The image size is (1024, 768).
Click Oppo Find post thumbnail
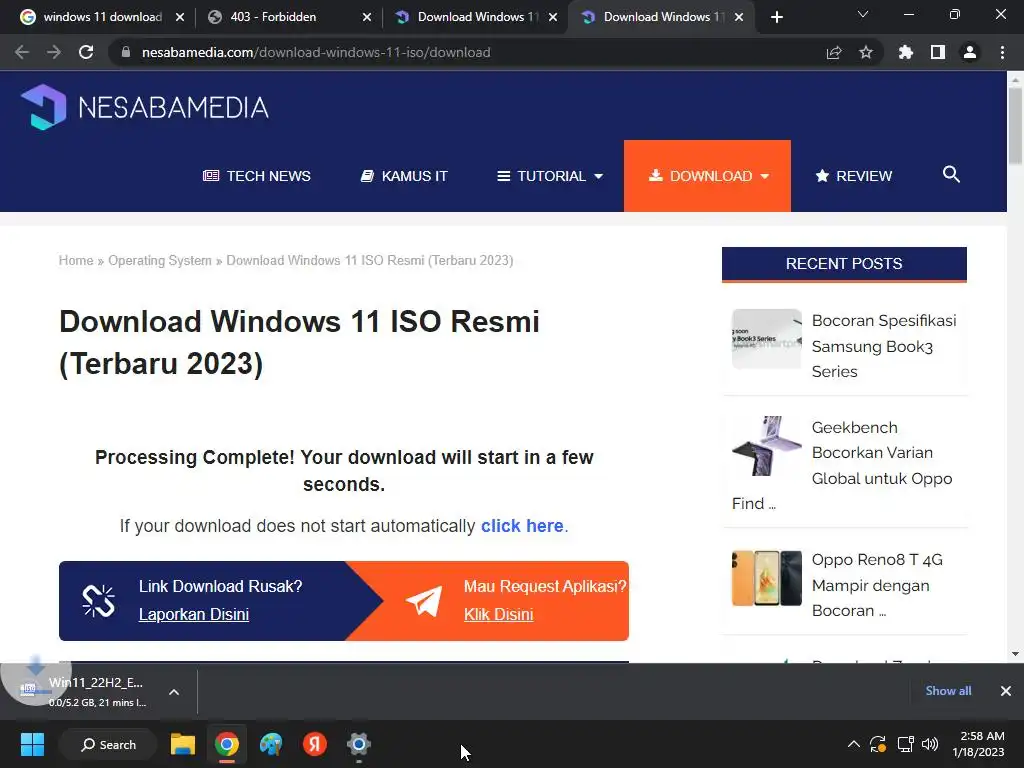pos(767,446)
